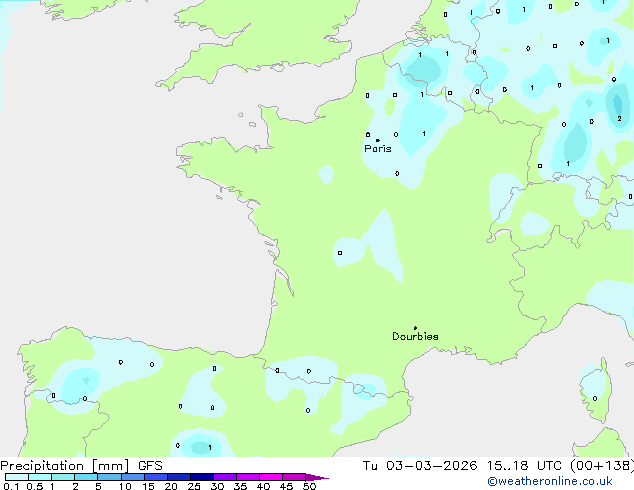Click the '50' legend scale label

point(309,486)
